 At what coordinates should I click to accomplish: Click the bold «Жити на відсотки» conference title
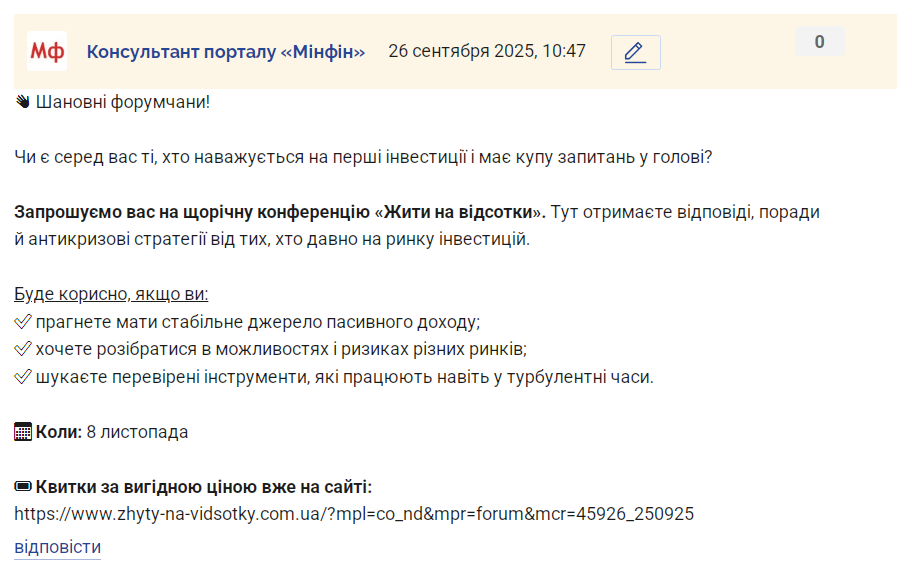pos(457,212)
